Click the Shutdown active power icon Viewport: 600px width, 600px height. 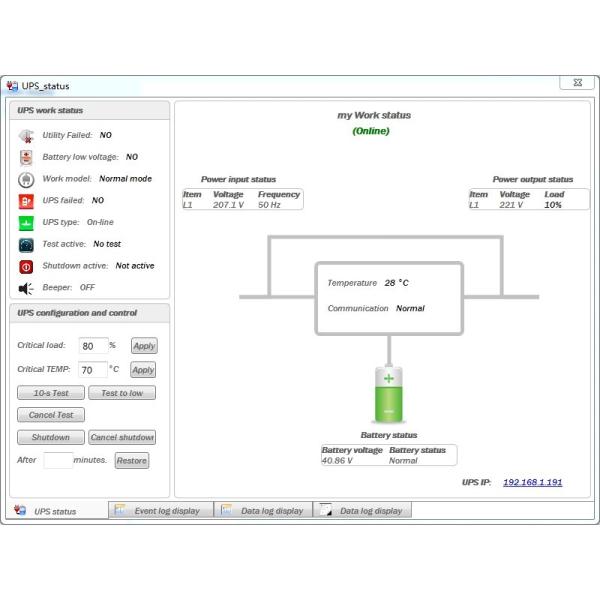click(26, 266)
